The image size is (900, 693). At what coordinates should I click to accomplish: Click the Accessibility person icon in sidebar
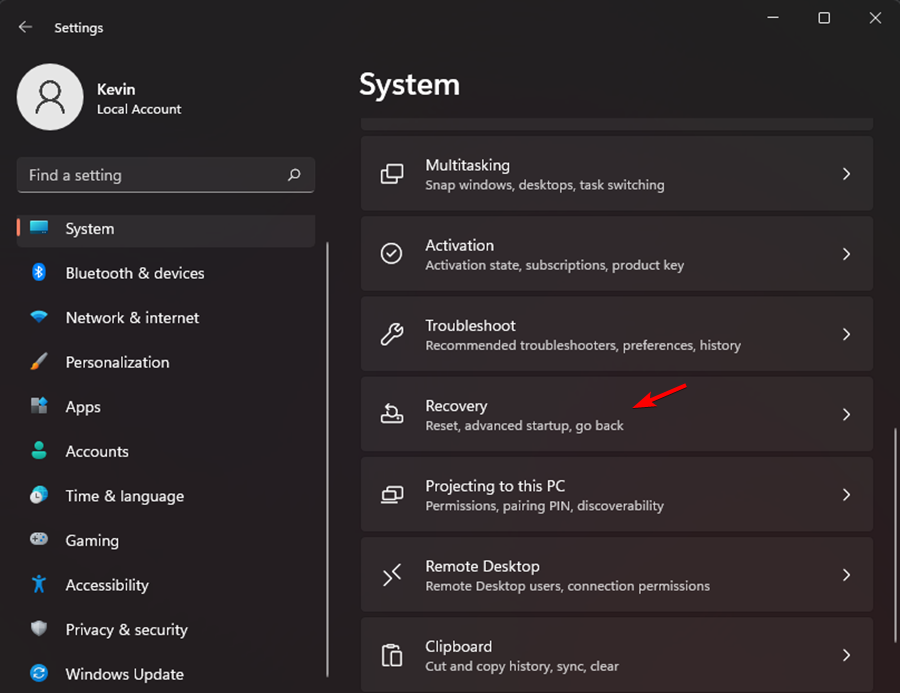coord(39,585)
